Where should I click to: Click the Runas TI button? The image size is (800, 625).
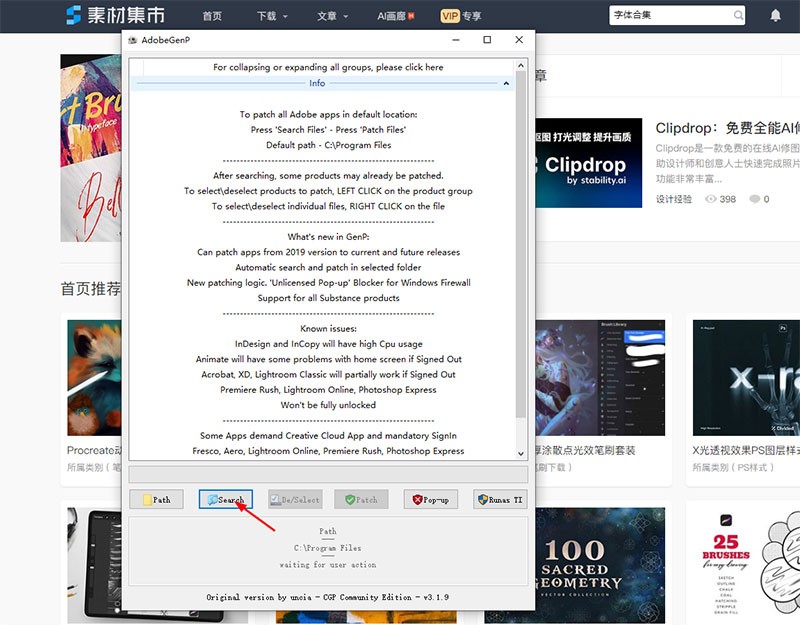[x=500, y=499]
